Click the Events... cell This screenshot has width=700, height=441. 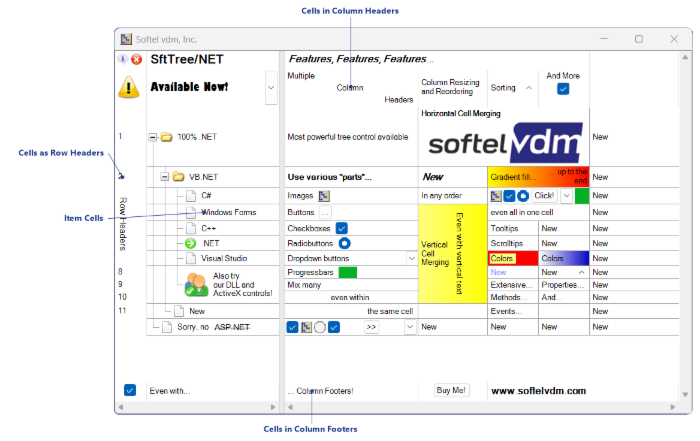(x=513, y=311)
